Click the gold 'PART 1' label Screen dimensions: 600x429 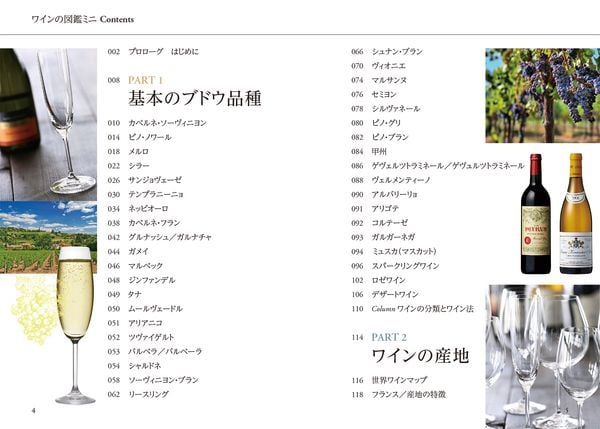pyautogui.click(x=146, y=80)
